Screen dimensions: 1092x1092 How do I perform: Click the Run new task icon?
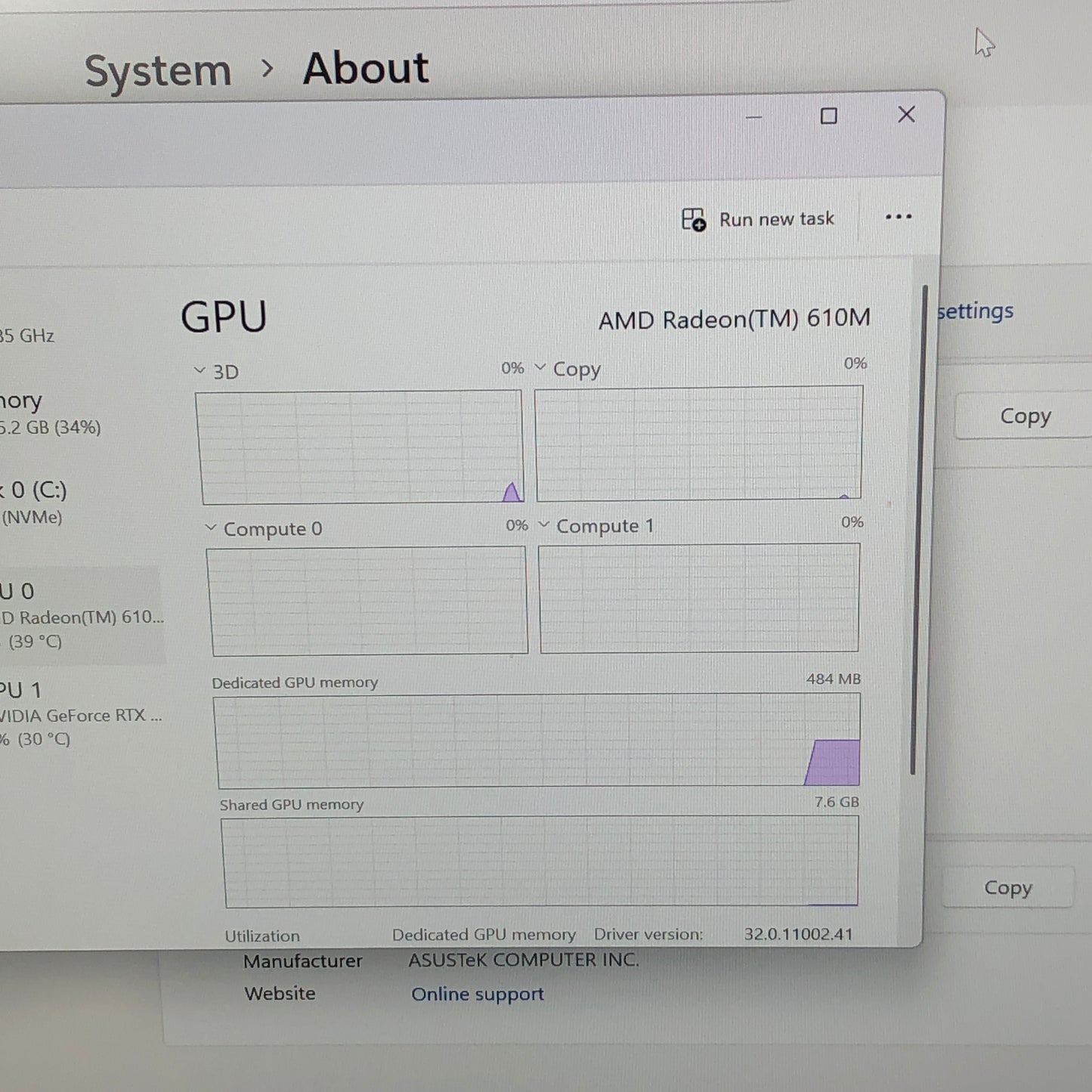tap(693, 220)
